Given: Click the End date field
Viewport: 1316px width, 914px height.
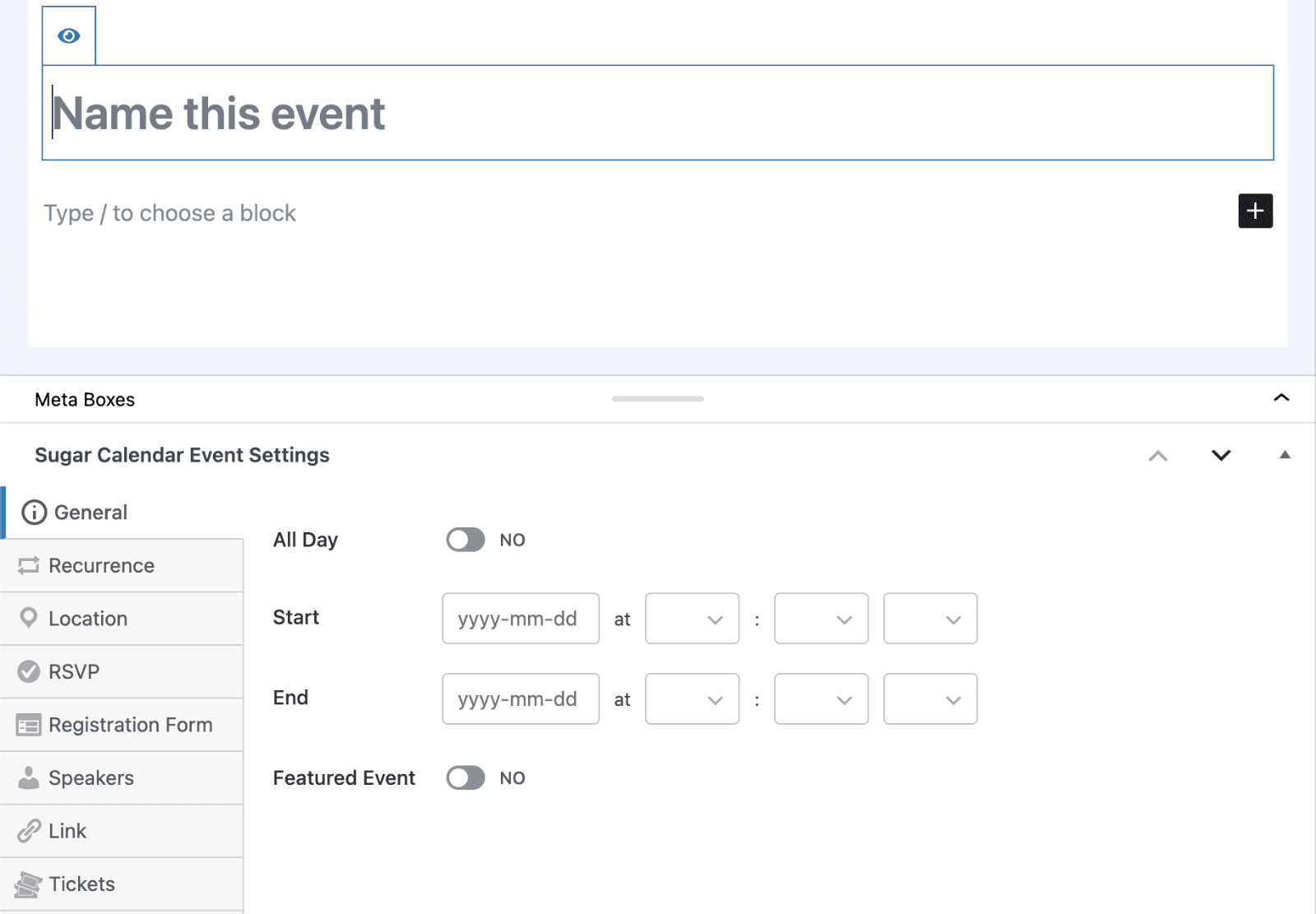Looking at the screenshot, I should [521, 699].
